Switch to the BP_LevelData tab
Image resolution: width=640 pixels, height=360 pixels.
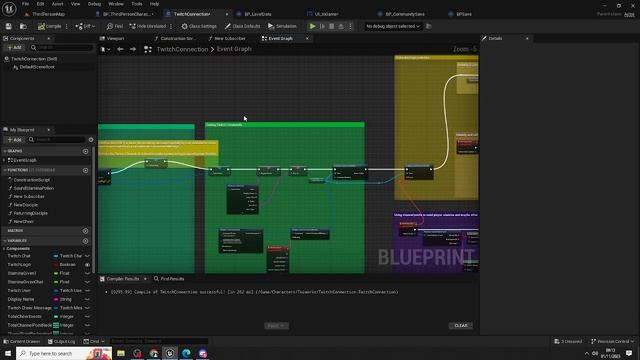point(258,14)
